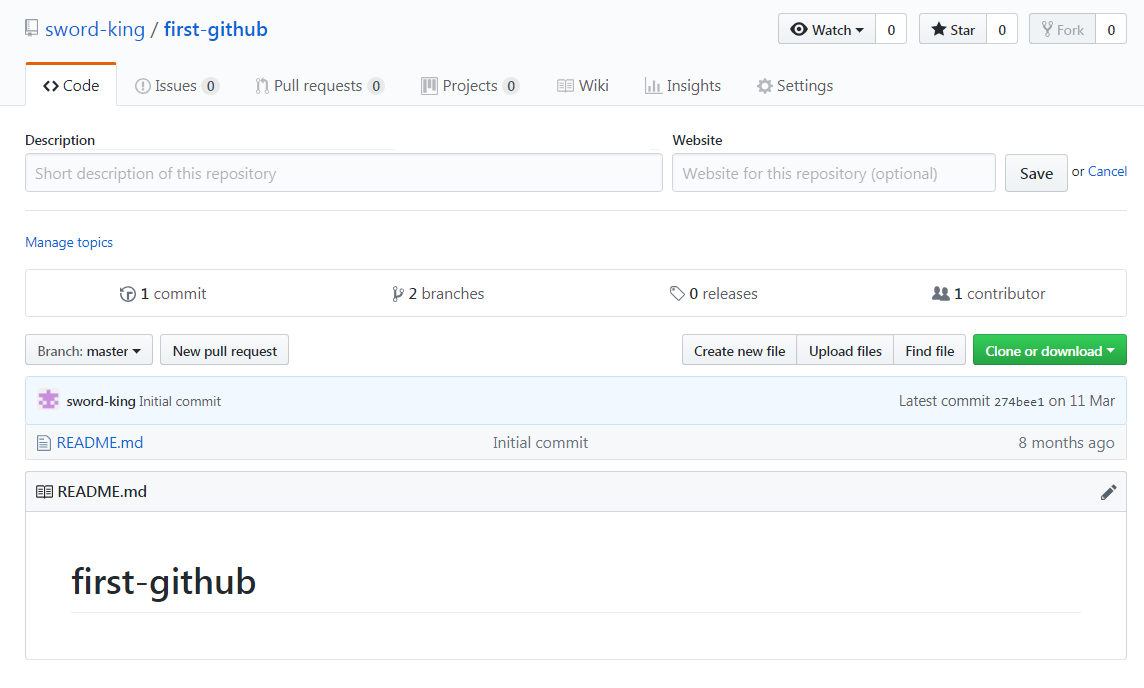Open the Clone or download dropdown
The height and width of the screenshot is (688, 1144).
pos(1050,350)
